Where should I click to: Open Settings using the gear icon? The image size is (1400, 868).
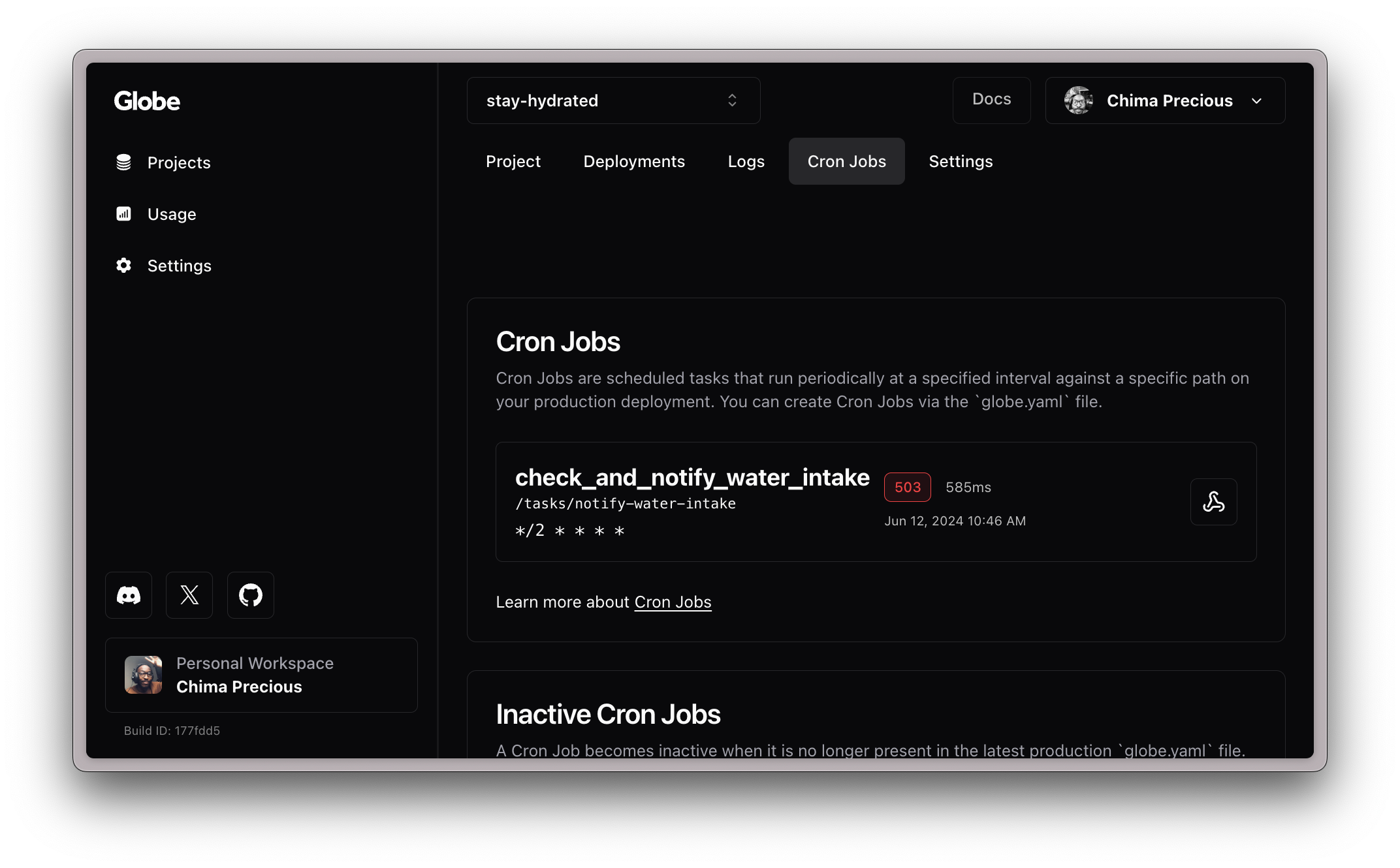pos(123,265)
